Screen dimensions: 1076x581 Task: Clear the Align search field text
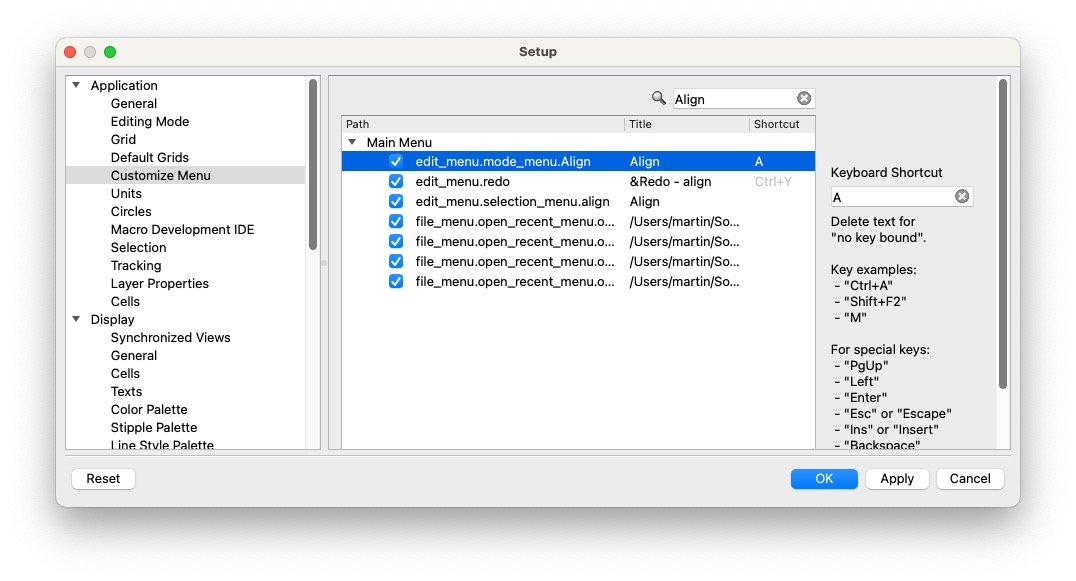tap(804, 98)
